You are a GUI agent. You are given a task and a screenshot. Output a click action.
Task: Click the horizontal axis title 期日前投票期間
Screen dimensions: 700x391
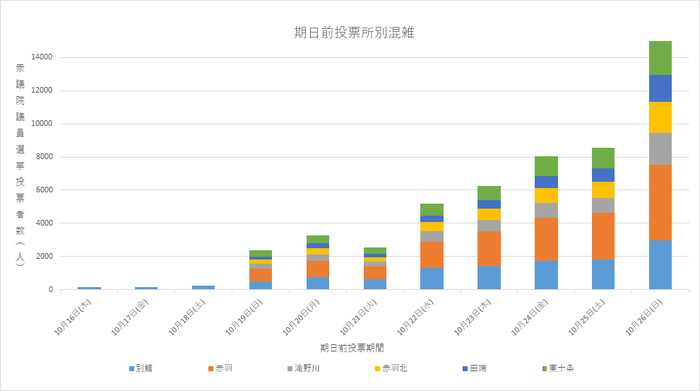tap(352, 348)
